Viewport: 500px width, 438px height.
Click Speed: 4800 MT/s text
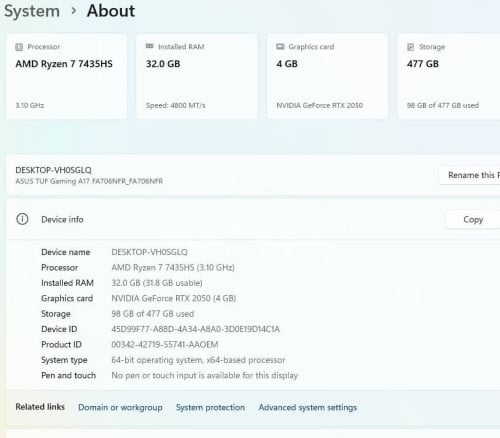(176, 105)
